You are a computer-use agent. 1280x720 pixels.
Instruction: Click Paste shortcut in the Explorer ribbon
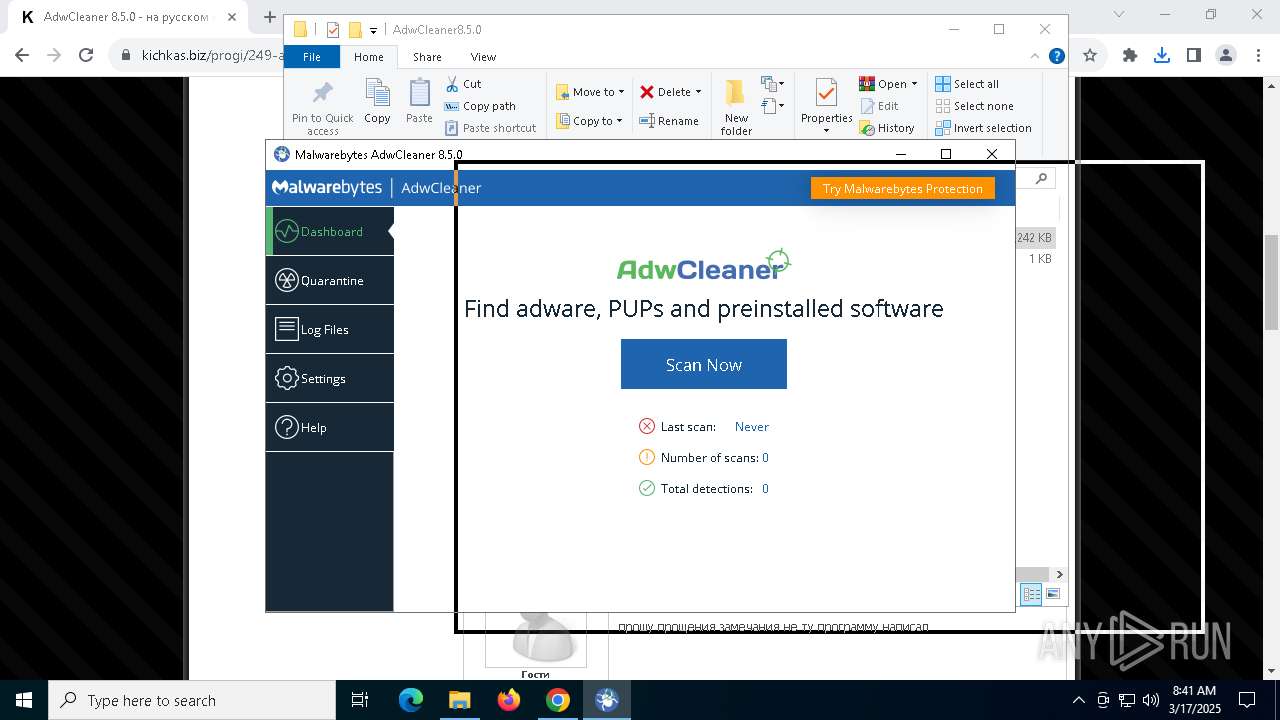point(490,128)
